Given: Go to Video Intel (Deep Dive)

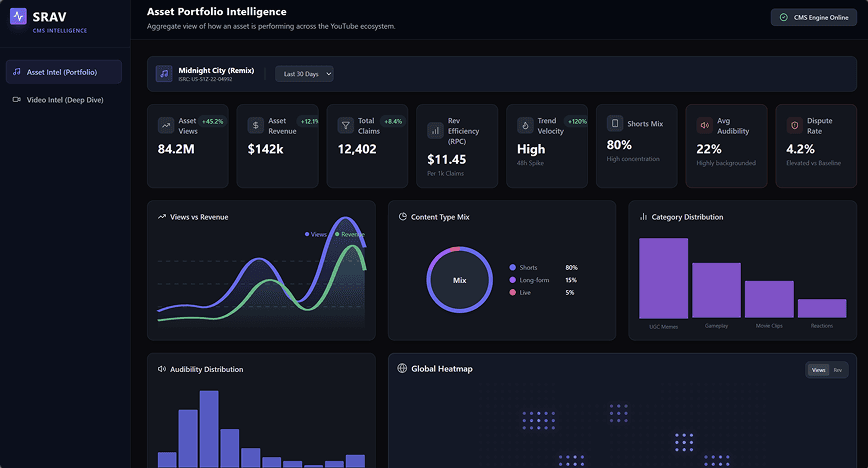Looking at the screenshot, I should point(64,100).
